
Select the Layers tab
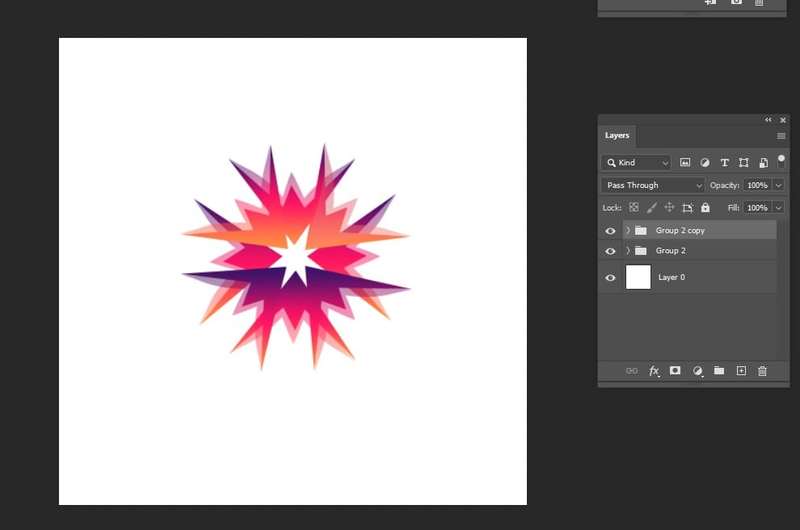click(x=617, y=135)
